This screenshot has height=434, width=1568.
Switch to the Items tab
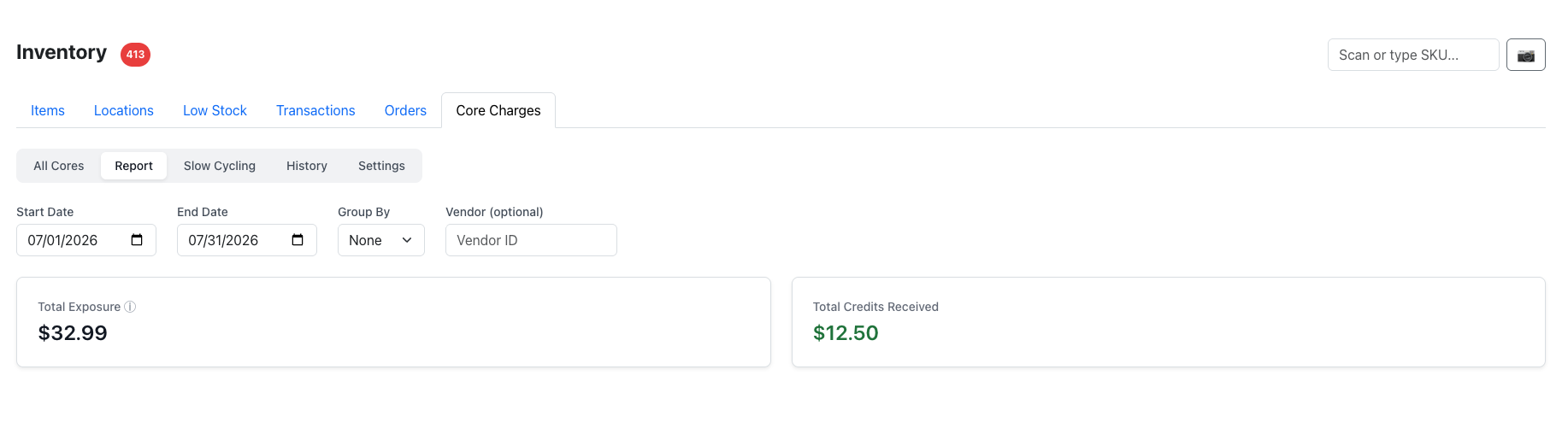point(48,110)
